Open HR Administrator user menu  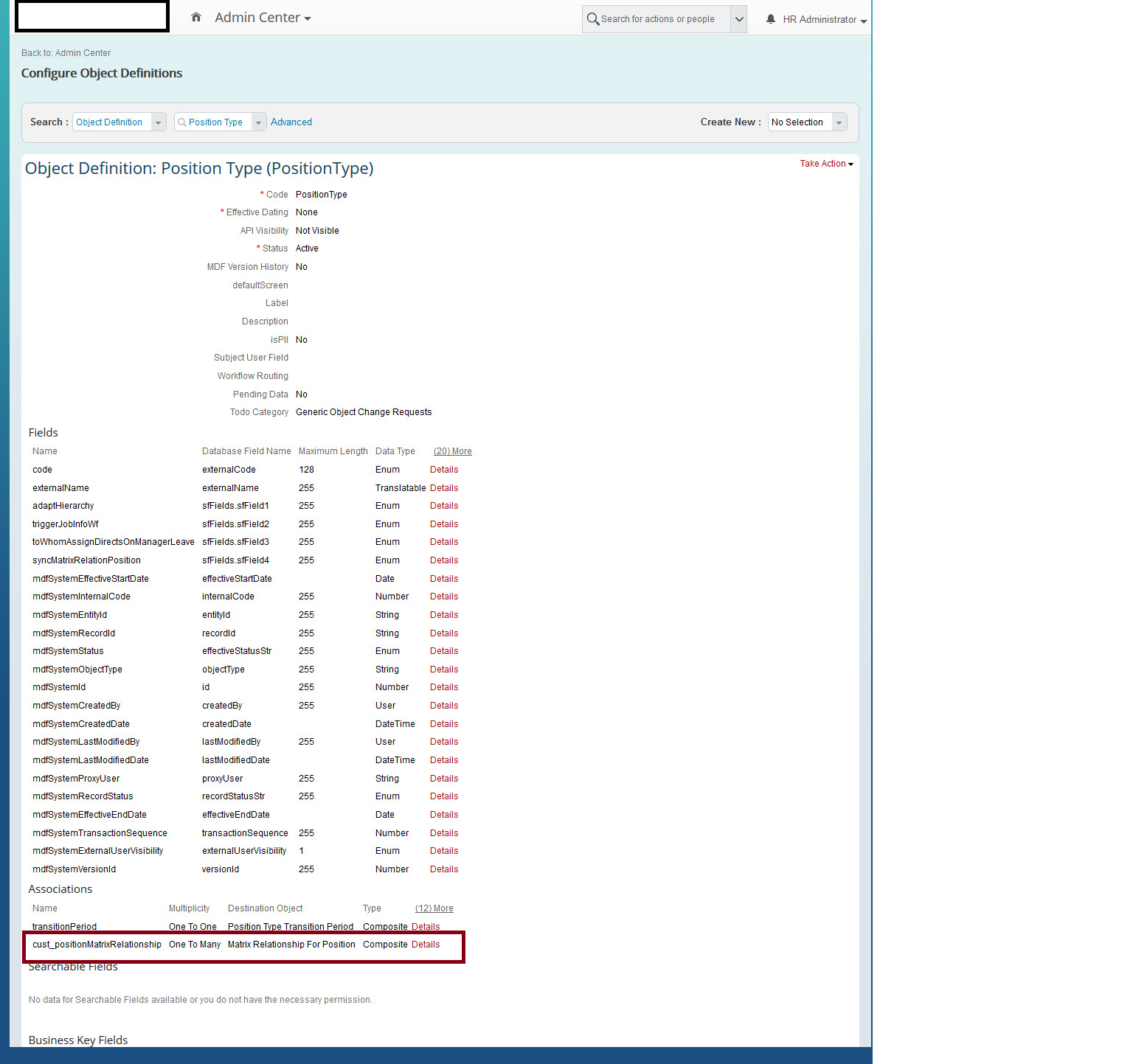pos(825,20)
